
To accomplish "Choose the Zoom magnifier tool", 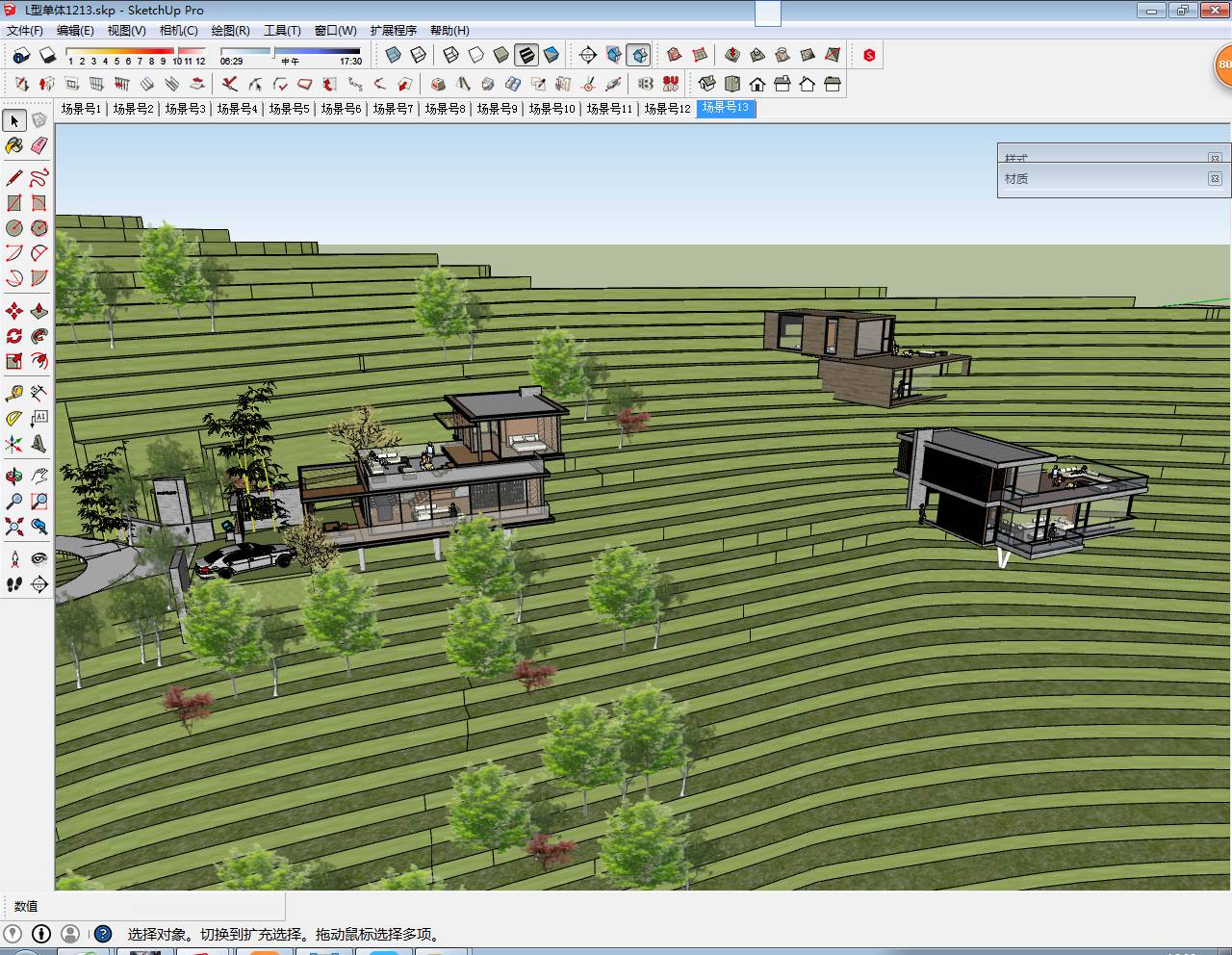I will pyautogui.click(x=14, y=502).
